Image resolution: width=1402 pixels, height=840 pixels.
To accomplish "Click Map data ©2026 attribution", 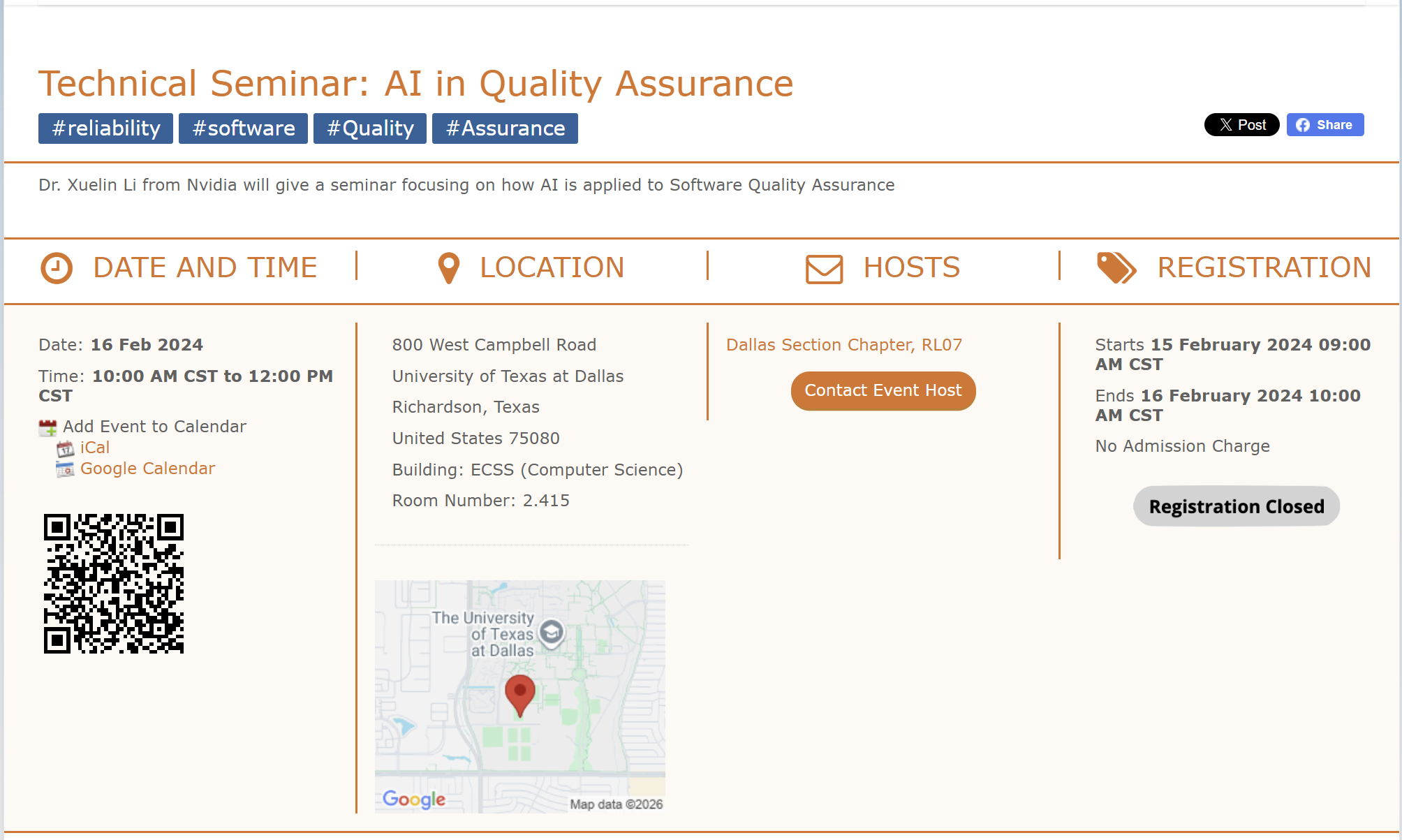I will pos(617,804).
